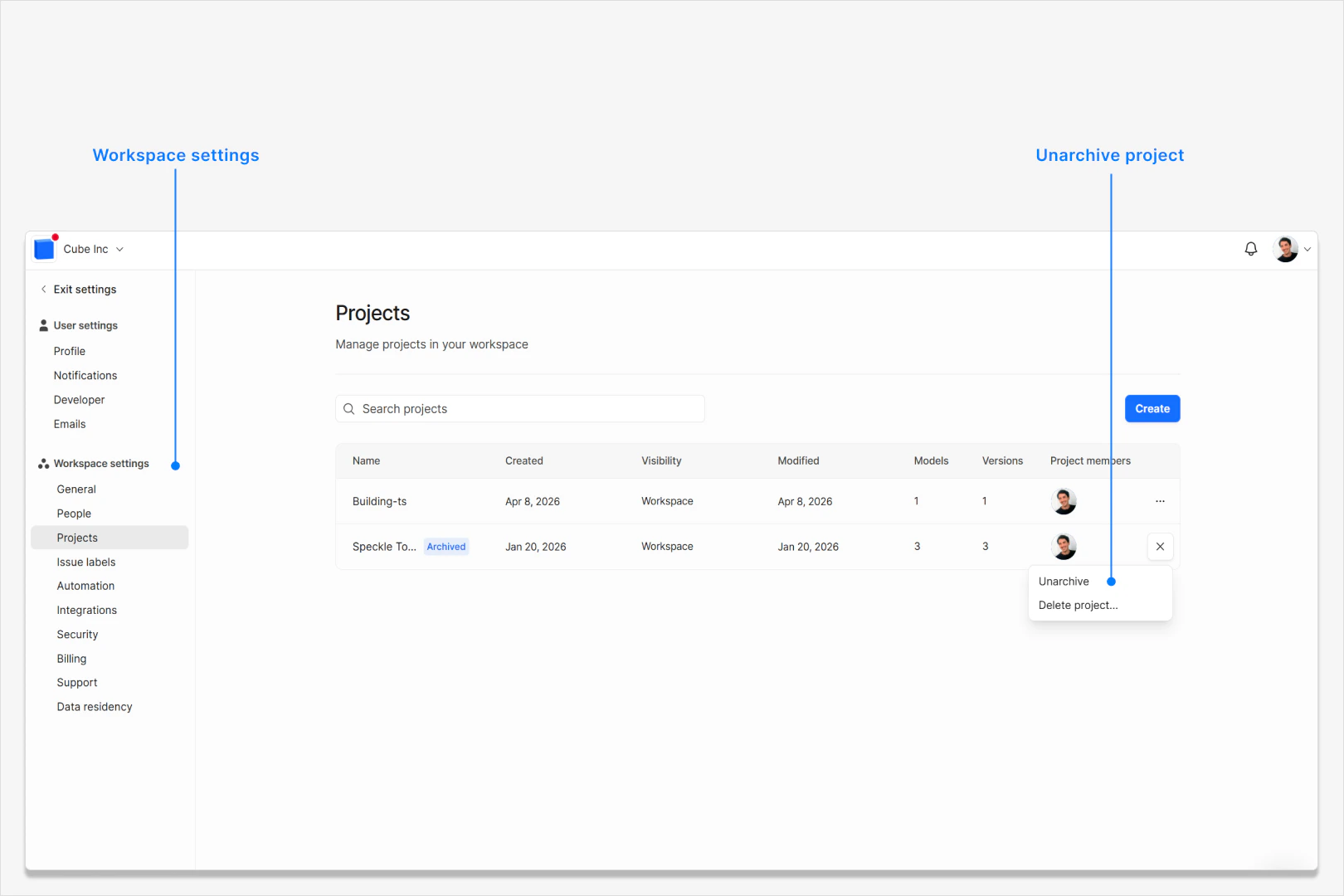
Task: Open the Cube Inc workspace switcher dropdown
Action: coord(121,249)
